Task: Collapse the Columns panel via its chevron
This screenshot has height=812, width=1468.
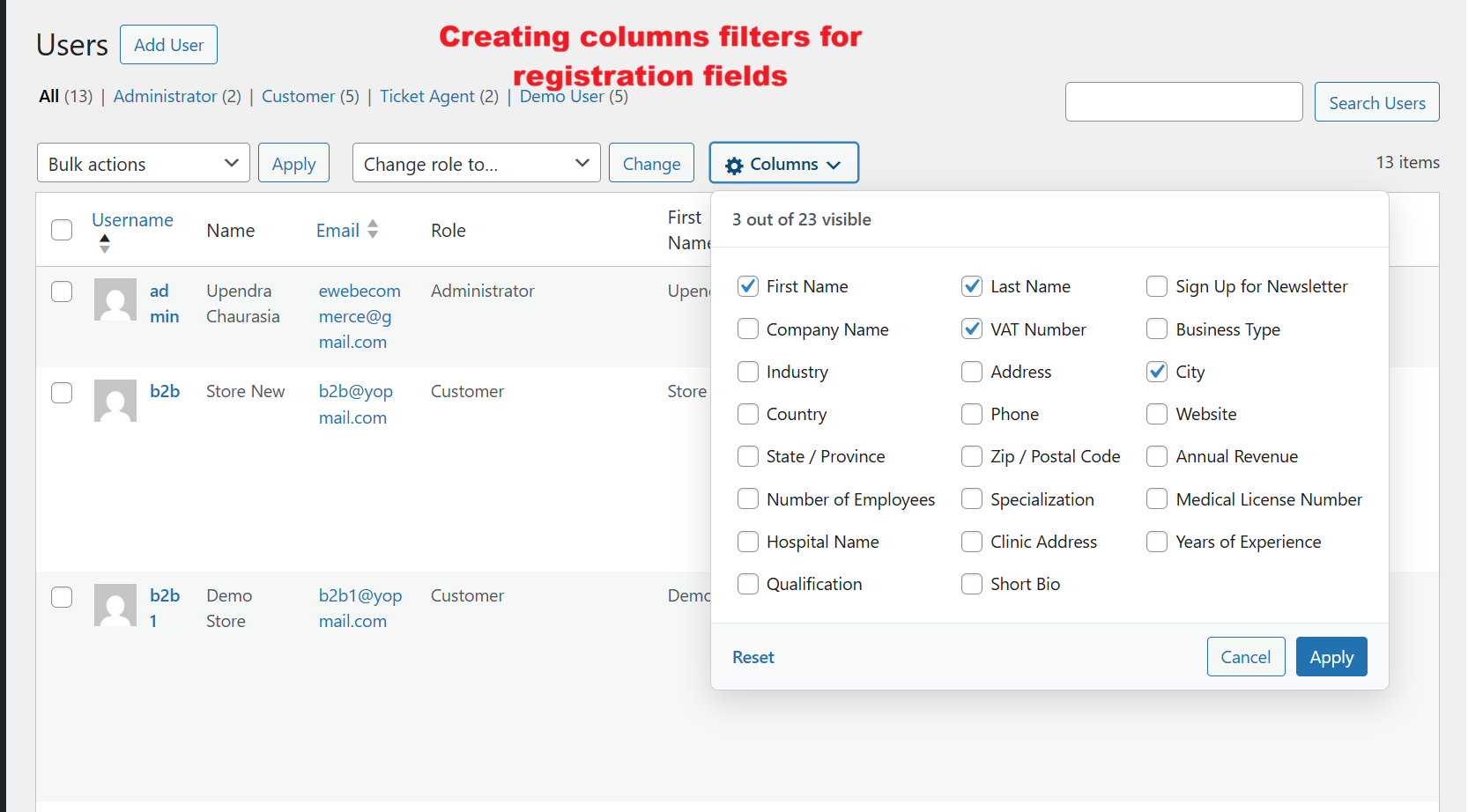Action: click(834, 164)
